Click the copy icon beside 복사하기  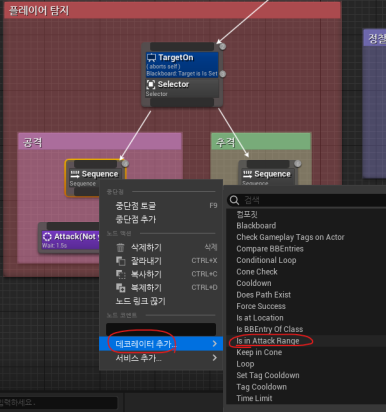[x=120, y=274]
